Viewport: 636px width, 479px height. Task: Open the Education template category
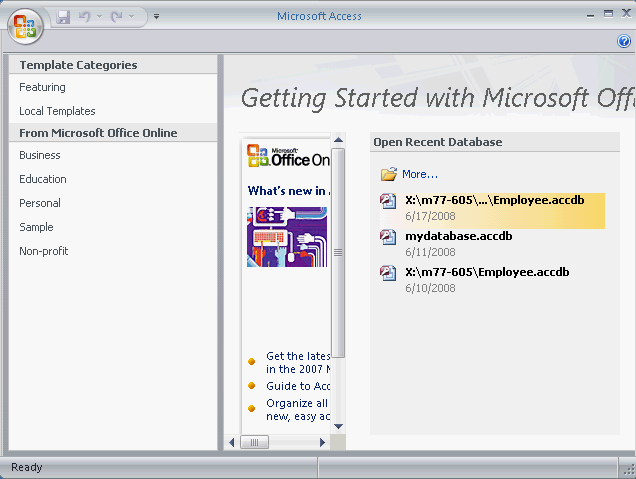pos(43,180)
